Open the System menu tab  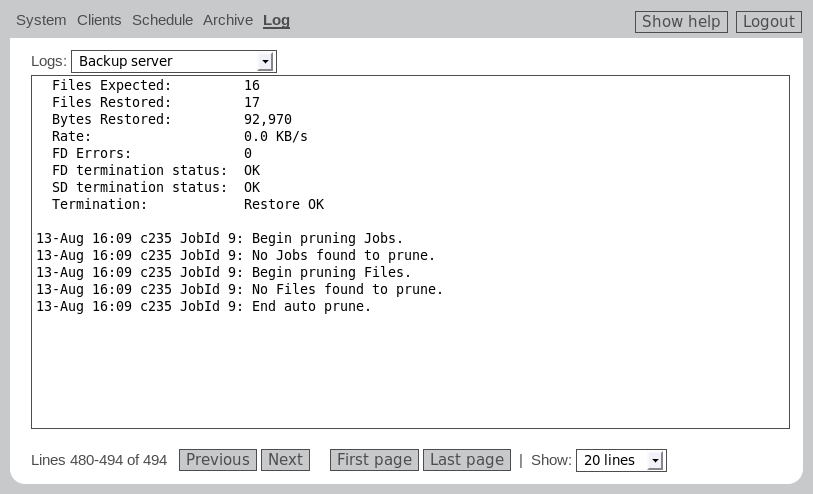point(41,20)
